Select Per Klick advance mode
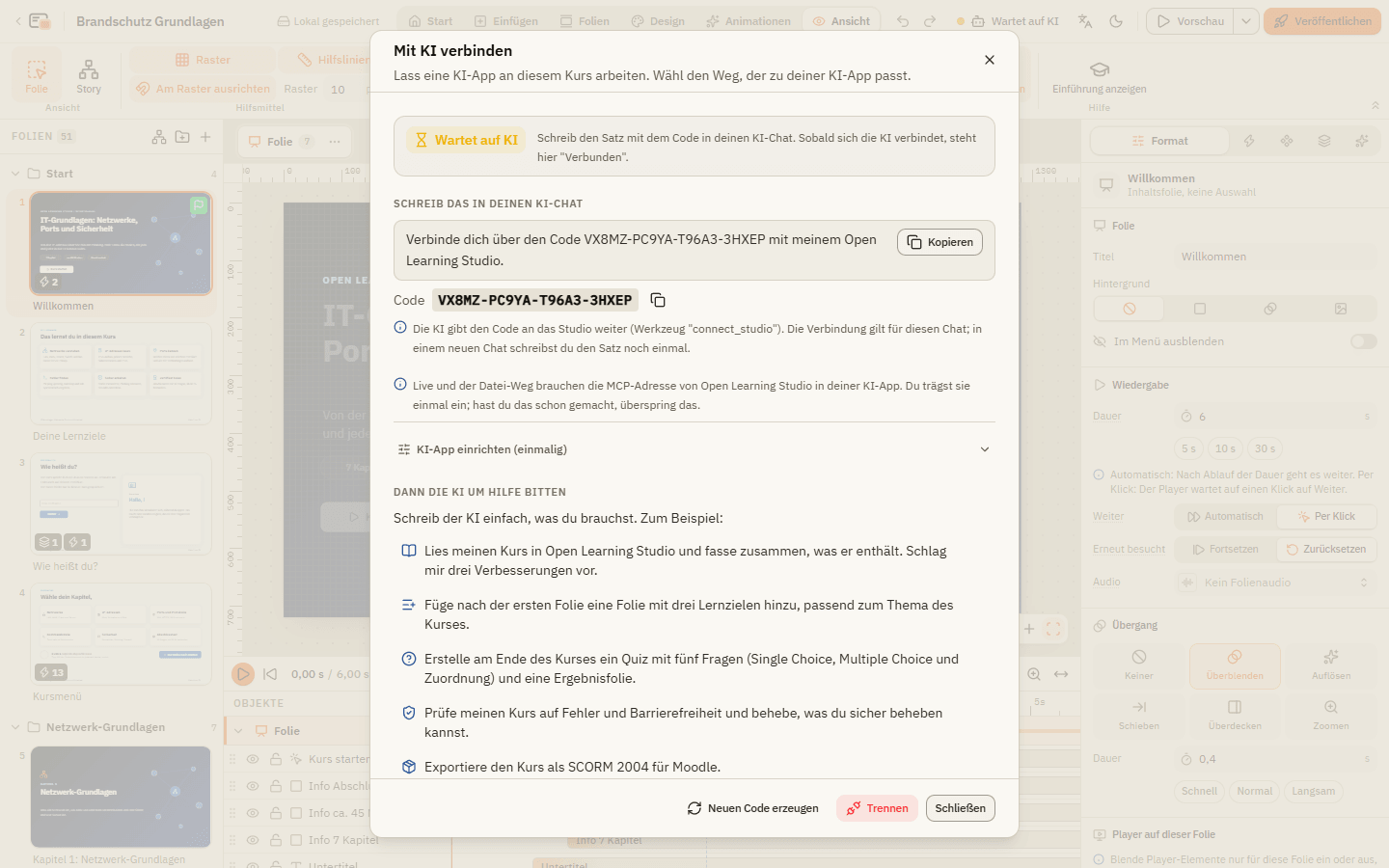Screen dimensions: 1389x868 click(x=1326, y=517)
